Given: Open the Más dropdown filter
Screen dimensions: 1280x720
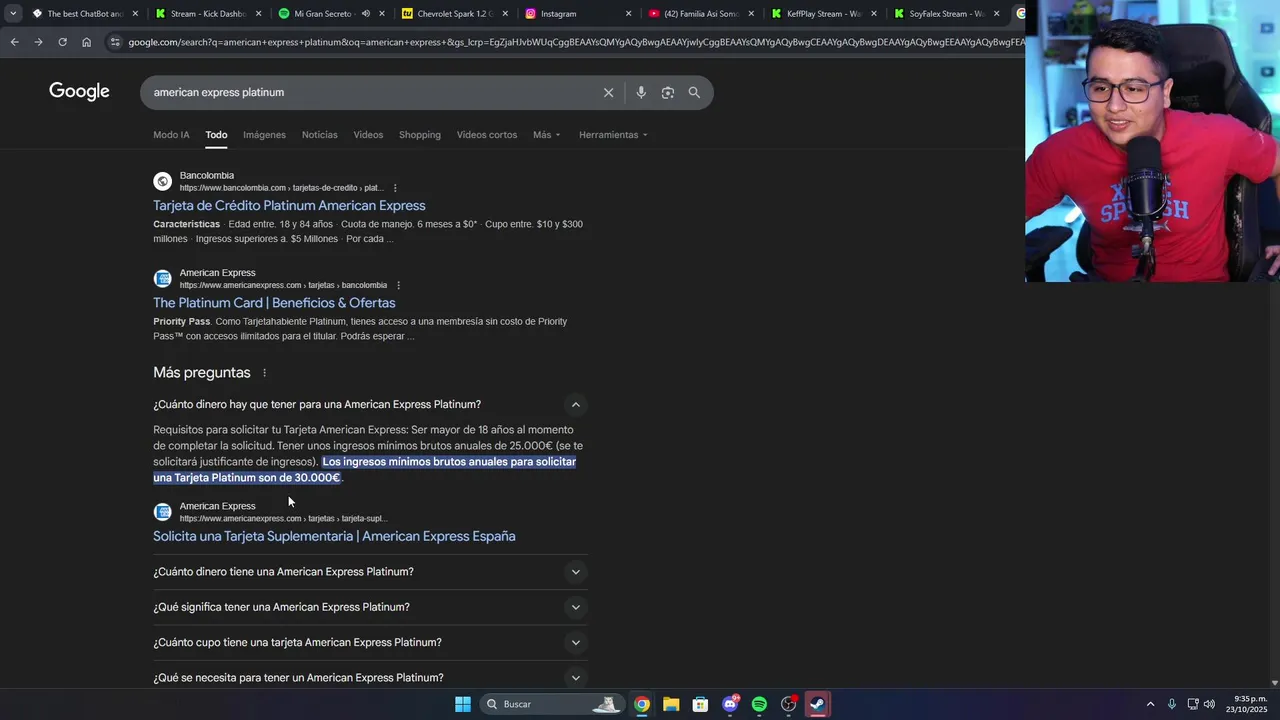Looking at the screenshot, I should [x=547, y=135].
